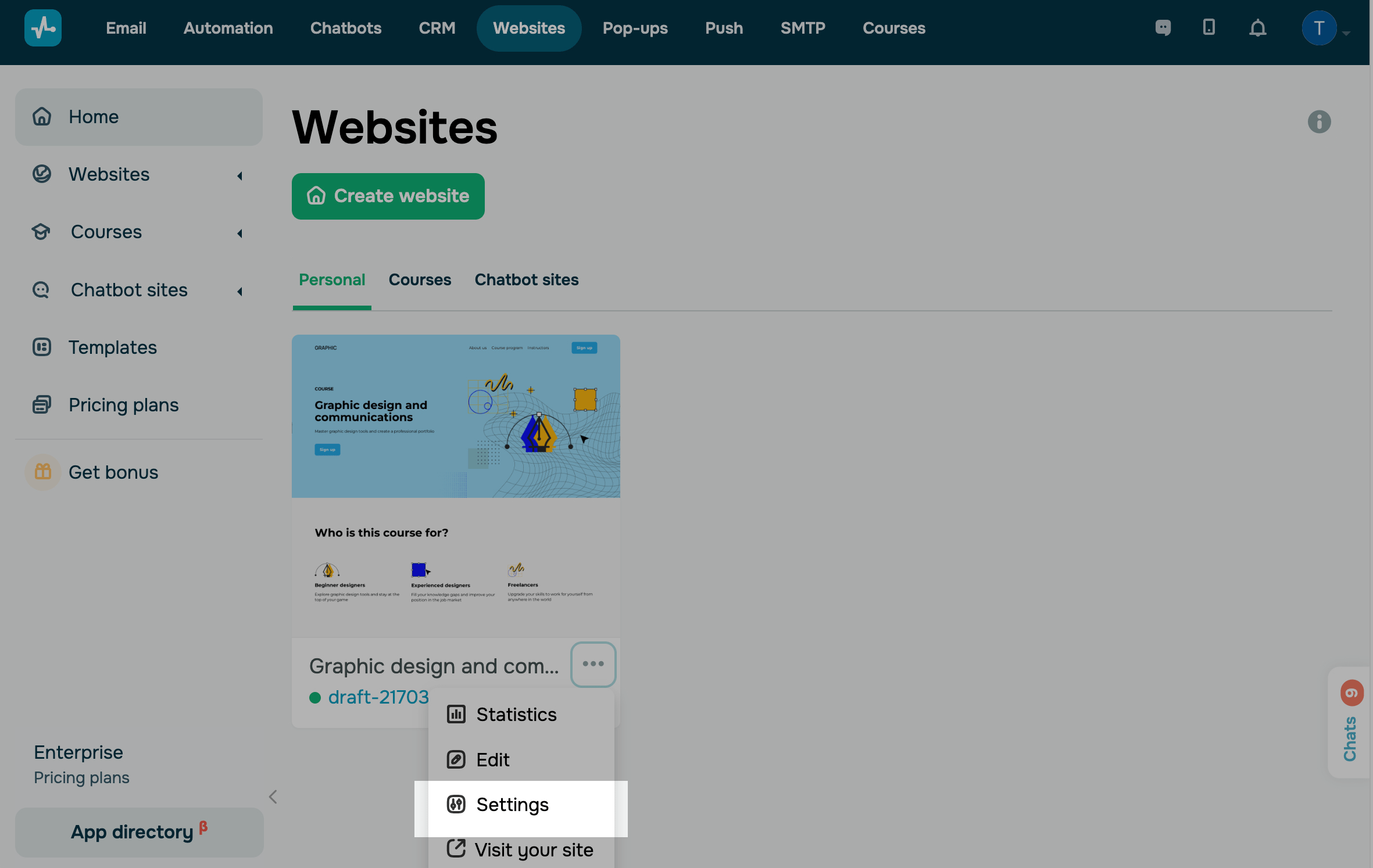Expand the Websites sidebar section arrow
1373x868 pixels.
pos(239,175)
